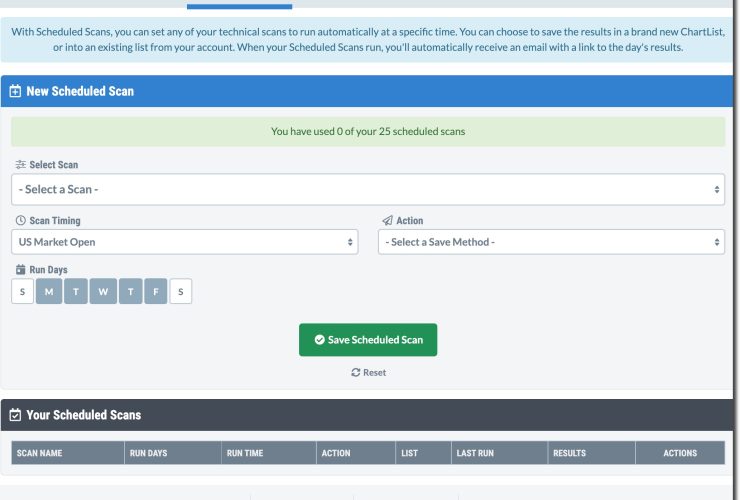Toggle Monday run day off
Screen dimensions: 740x500
(x=49, y=291)
